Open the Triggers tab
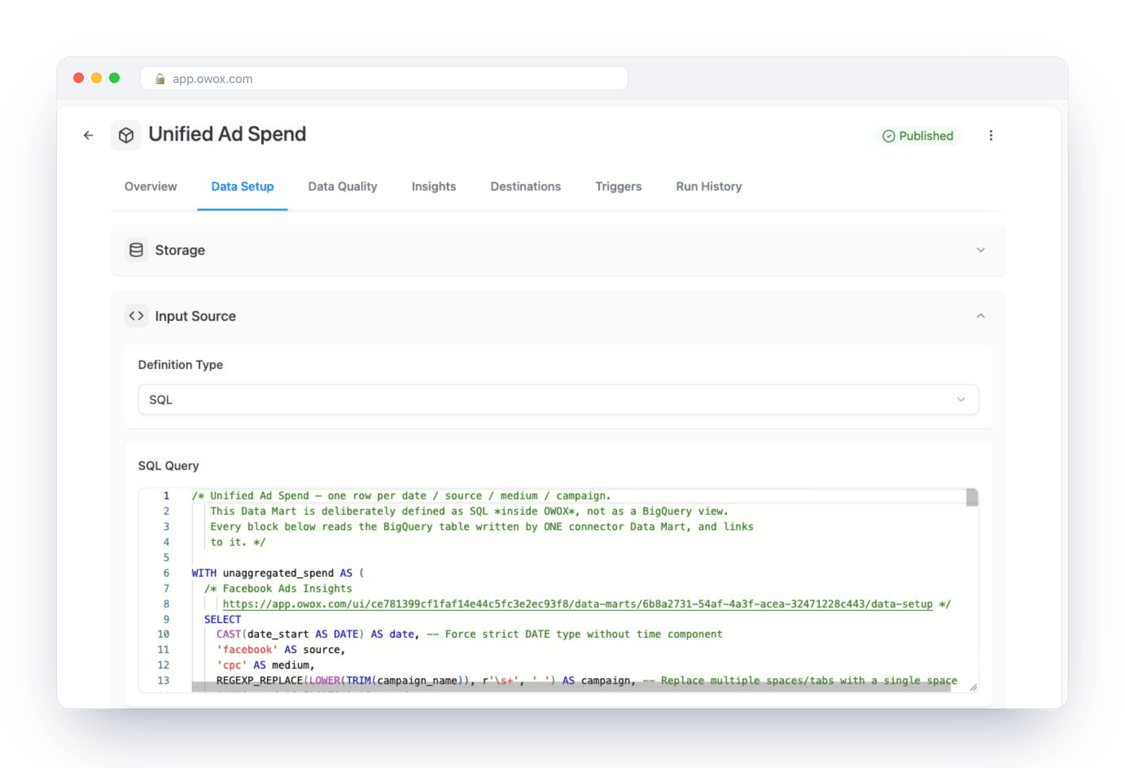Viewport: 1125px width, 768px height. pyautogui.click(x=618, y=187)
